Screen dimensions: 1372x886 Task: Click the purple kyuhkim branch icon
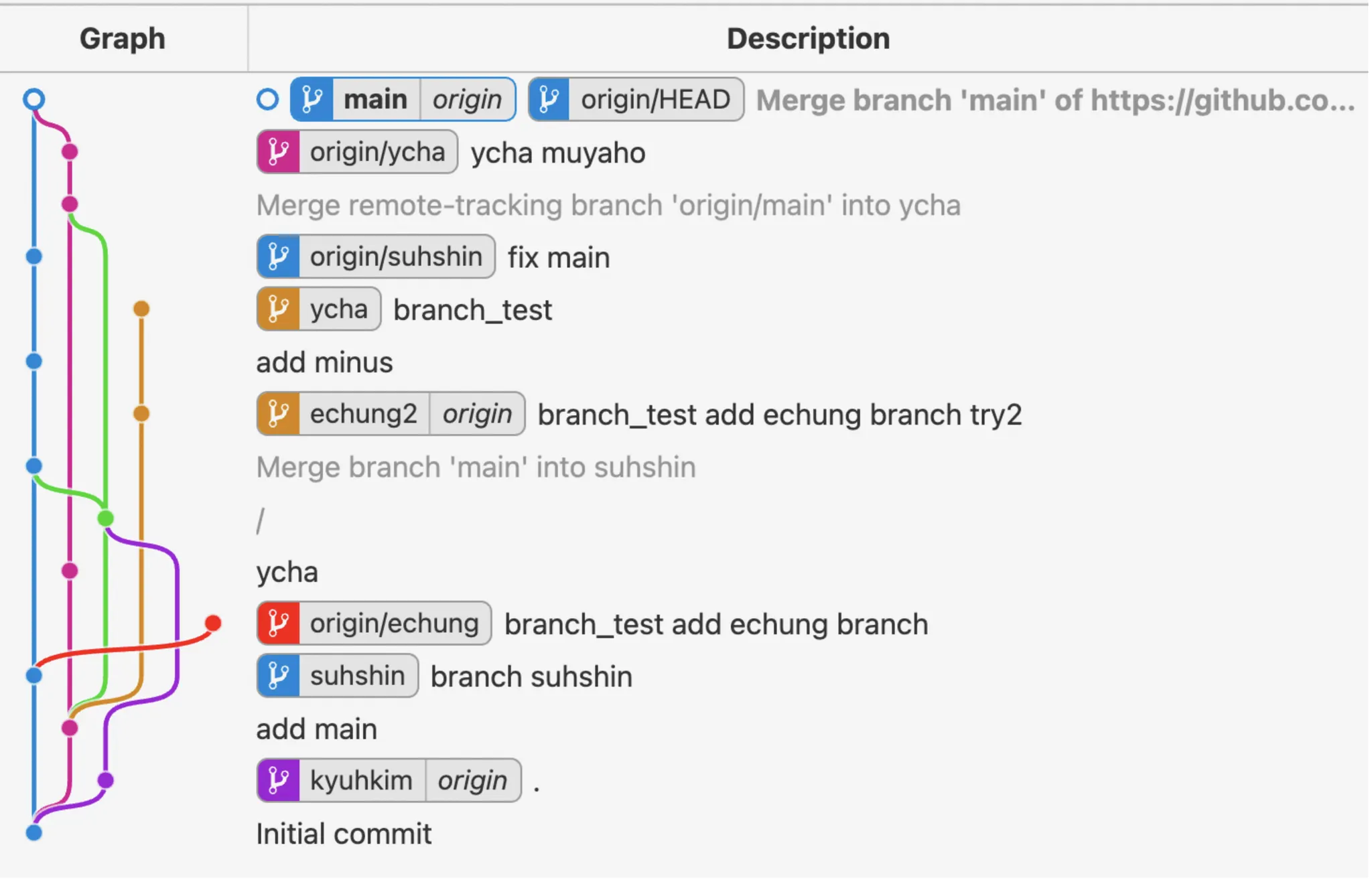[279, 780]
